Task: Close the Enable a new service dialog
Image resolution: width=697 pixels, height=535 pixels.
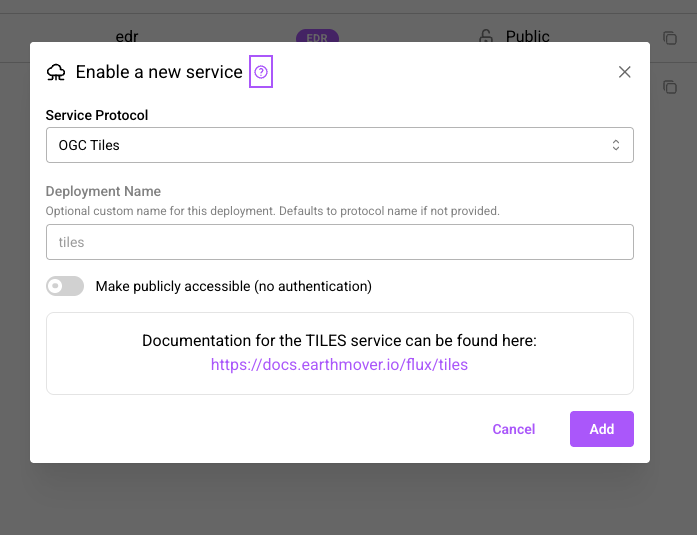Action: 625,72
